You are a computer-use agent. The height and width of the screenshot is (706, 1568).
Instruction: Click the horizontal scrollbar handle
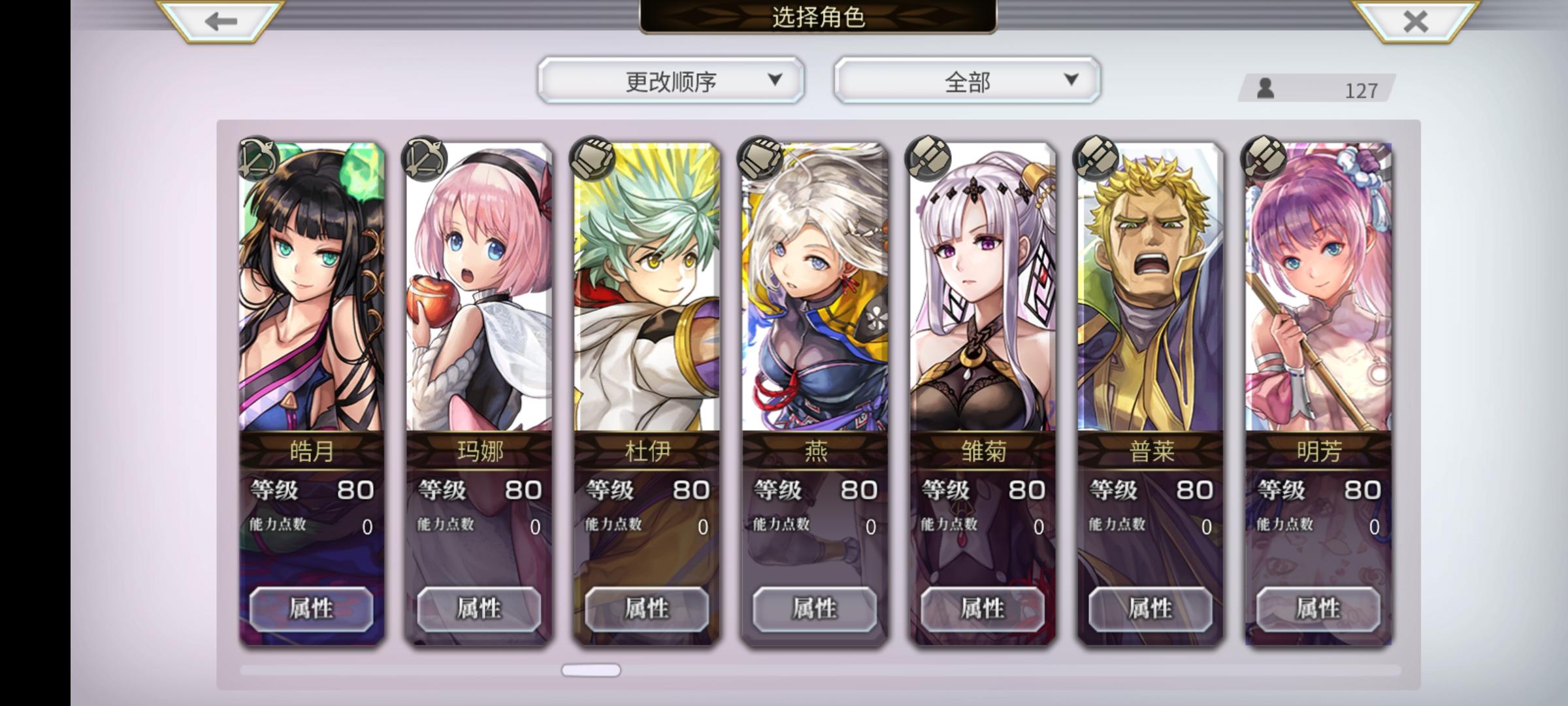(x=591, y=670)
